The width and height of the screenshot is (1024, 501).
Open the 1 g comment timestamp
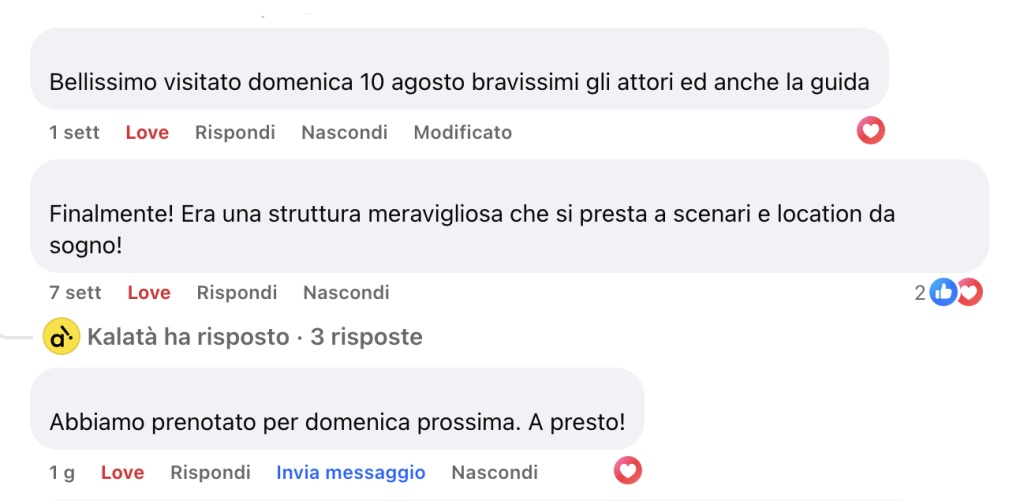[62, 472]
